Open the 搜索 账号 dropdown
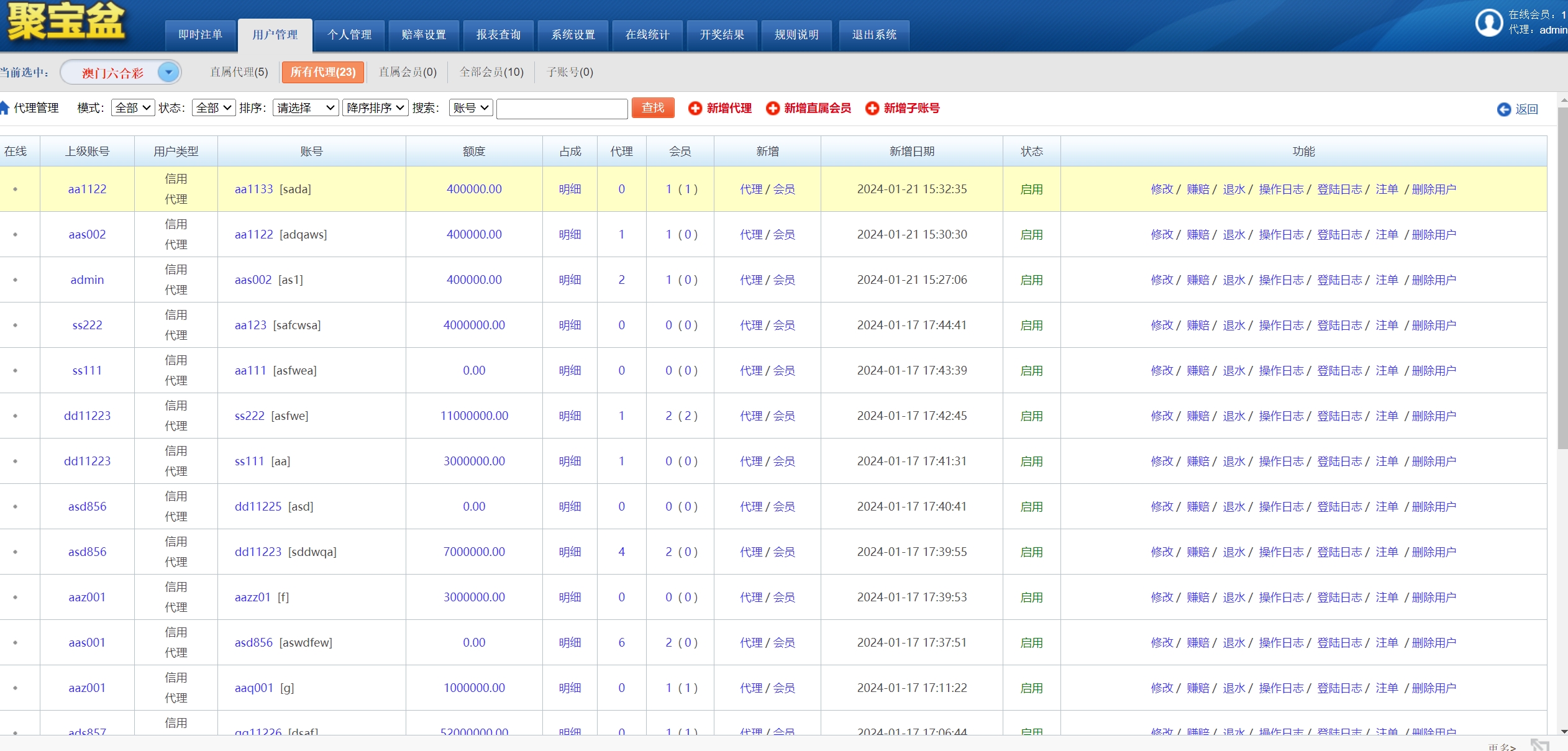The image size is (1568, 751). 471,107
